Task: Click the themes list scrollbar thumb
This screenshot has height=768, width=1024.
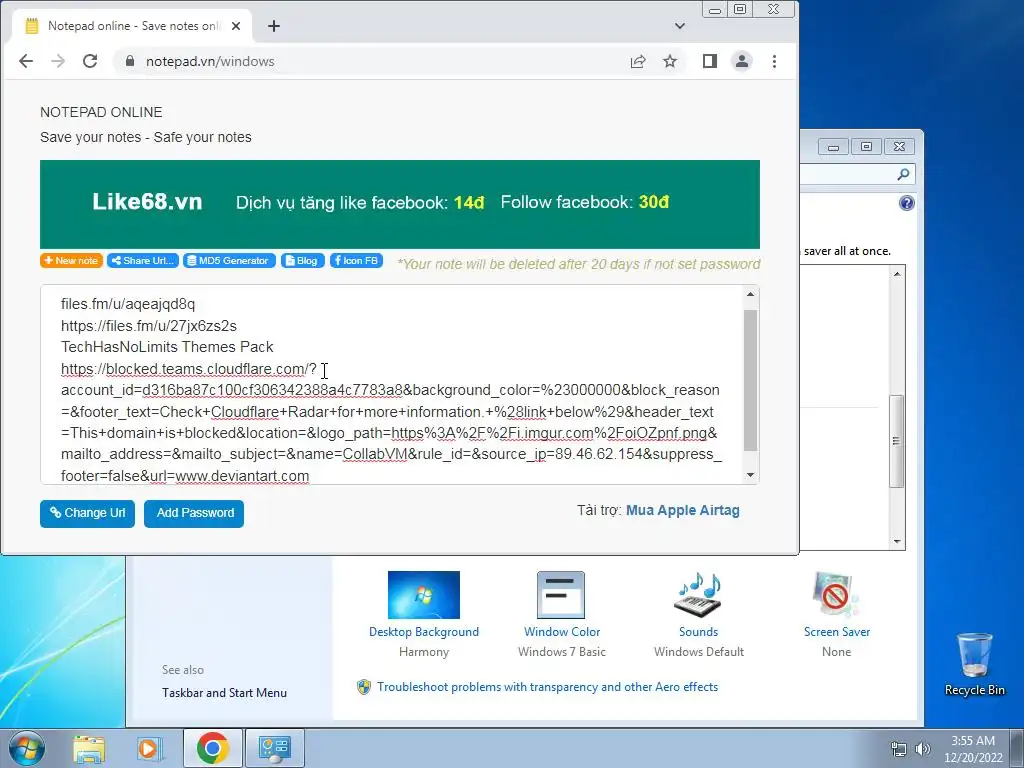Action: (897, 441)
